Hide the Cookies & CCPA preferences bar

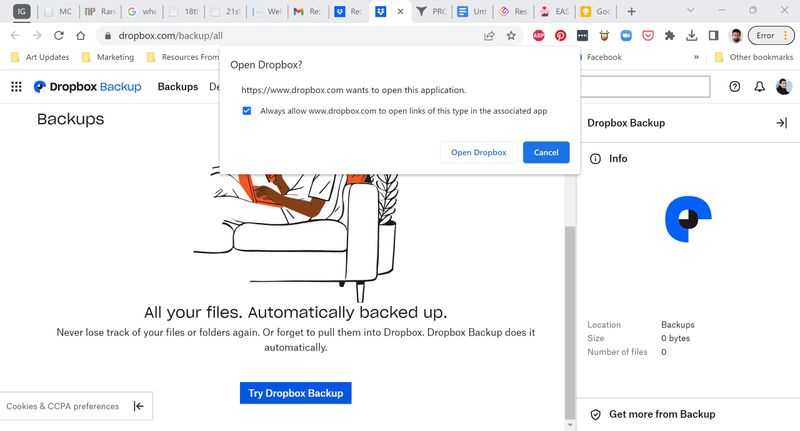pos(138,406)
